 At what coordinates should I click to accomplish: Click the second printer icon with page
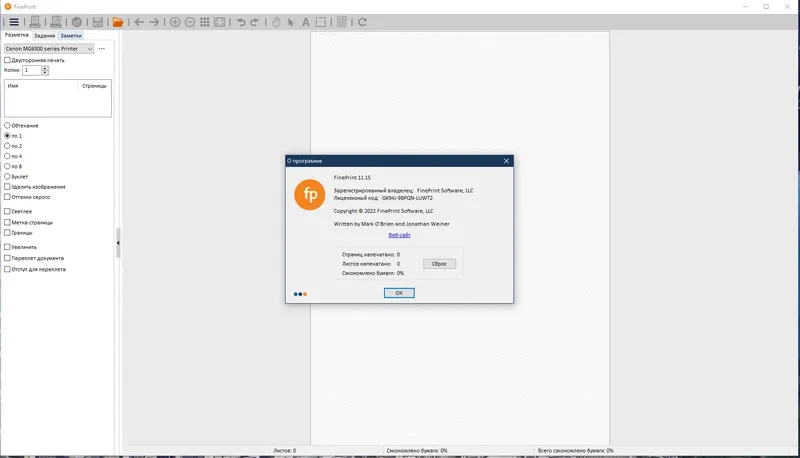pyautogui.click(x=56, y=22)
